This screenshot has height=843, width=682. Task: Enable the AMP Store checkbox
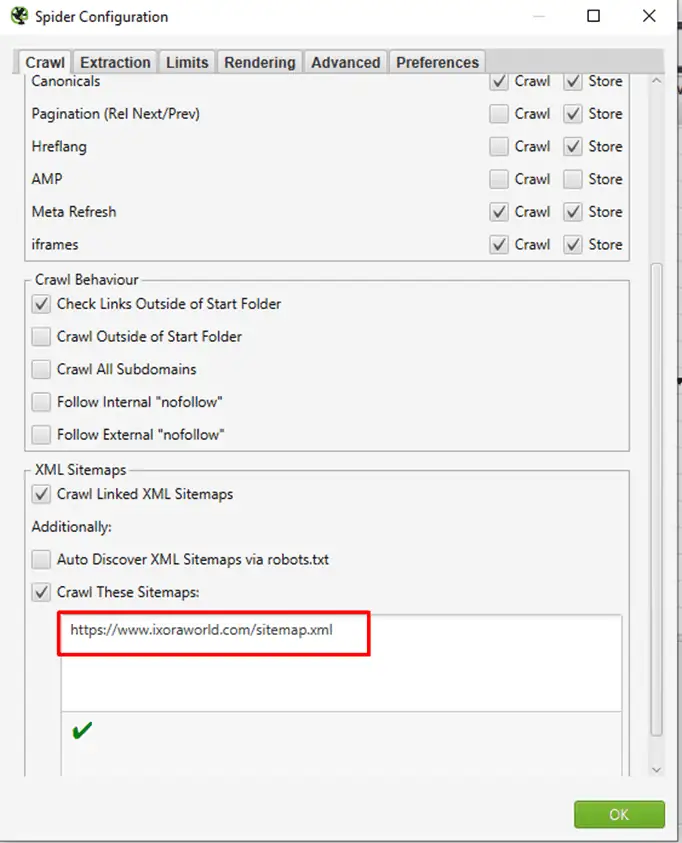click(x=573, y=179)
